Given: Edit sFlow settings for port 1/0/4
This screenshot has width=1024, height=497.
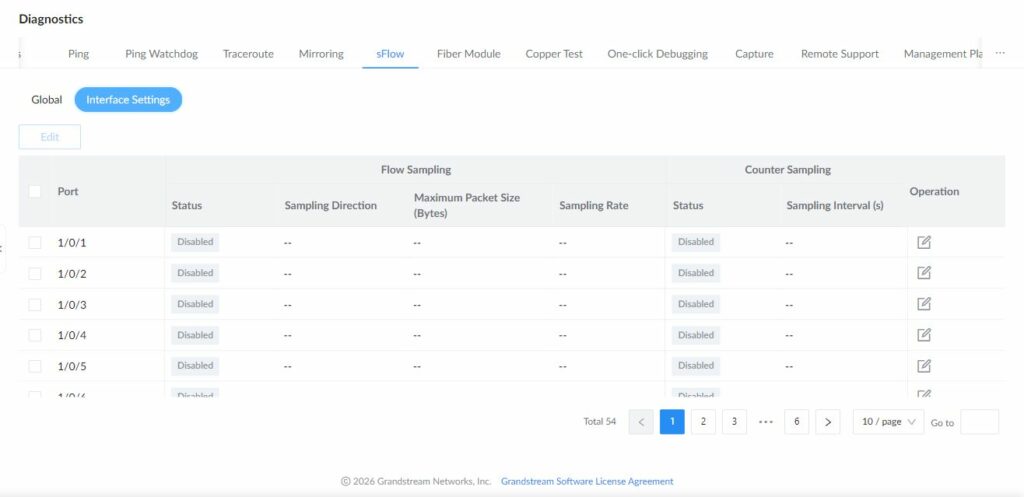Looking at the screenshot, I should (x=923, y=335).
